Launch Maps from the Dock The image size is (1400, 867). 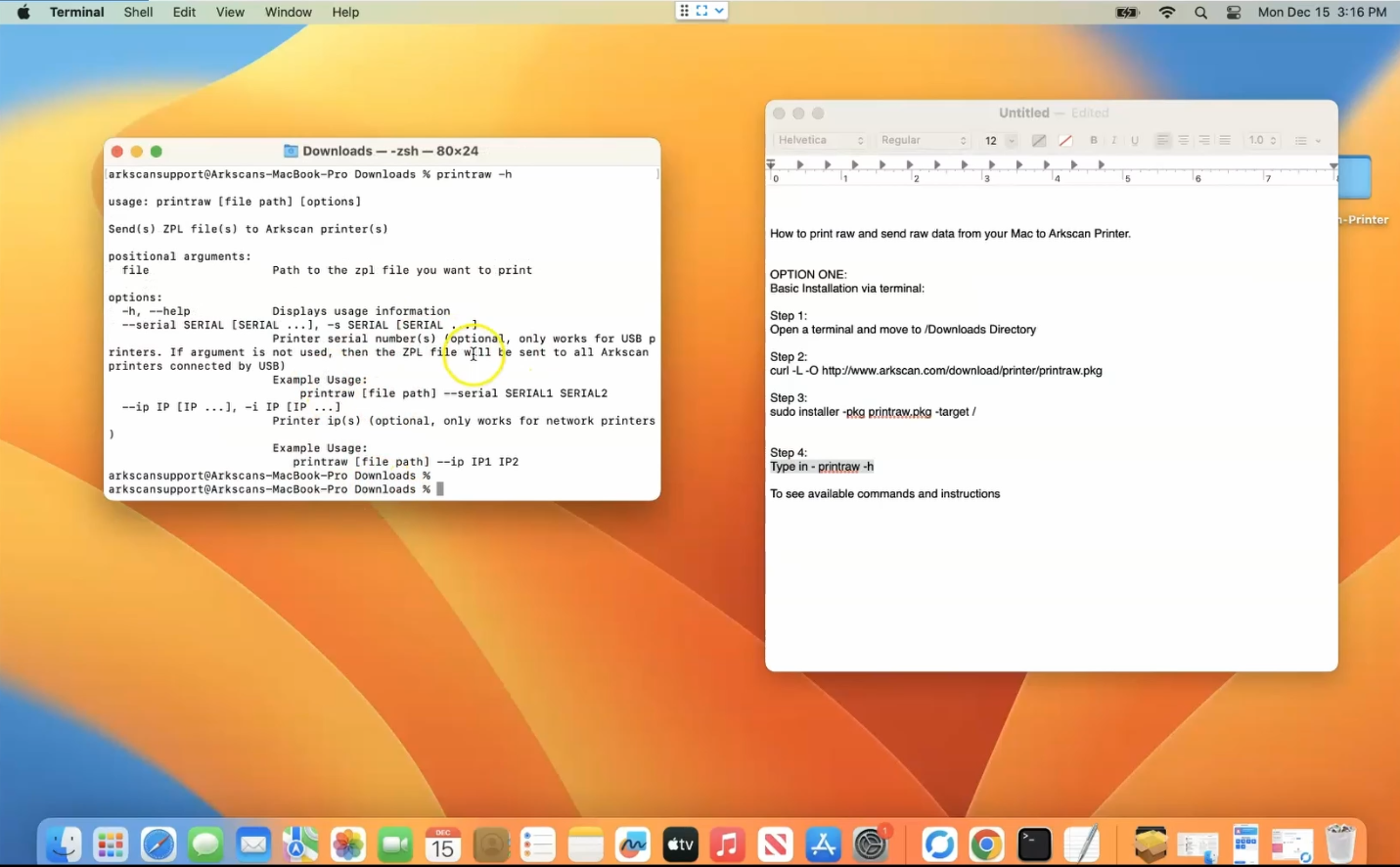pos(300,844)
